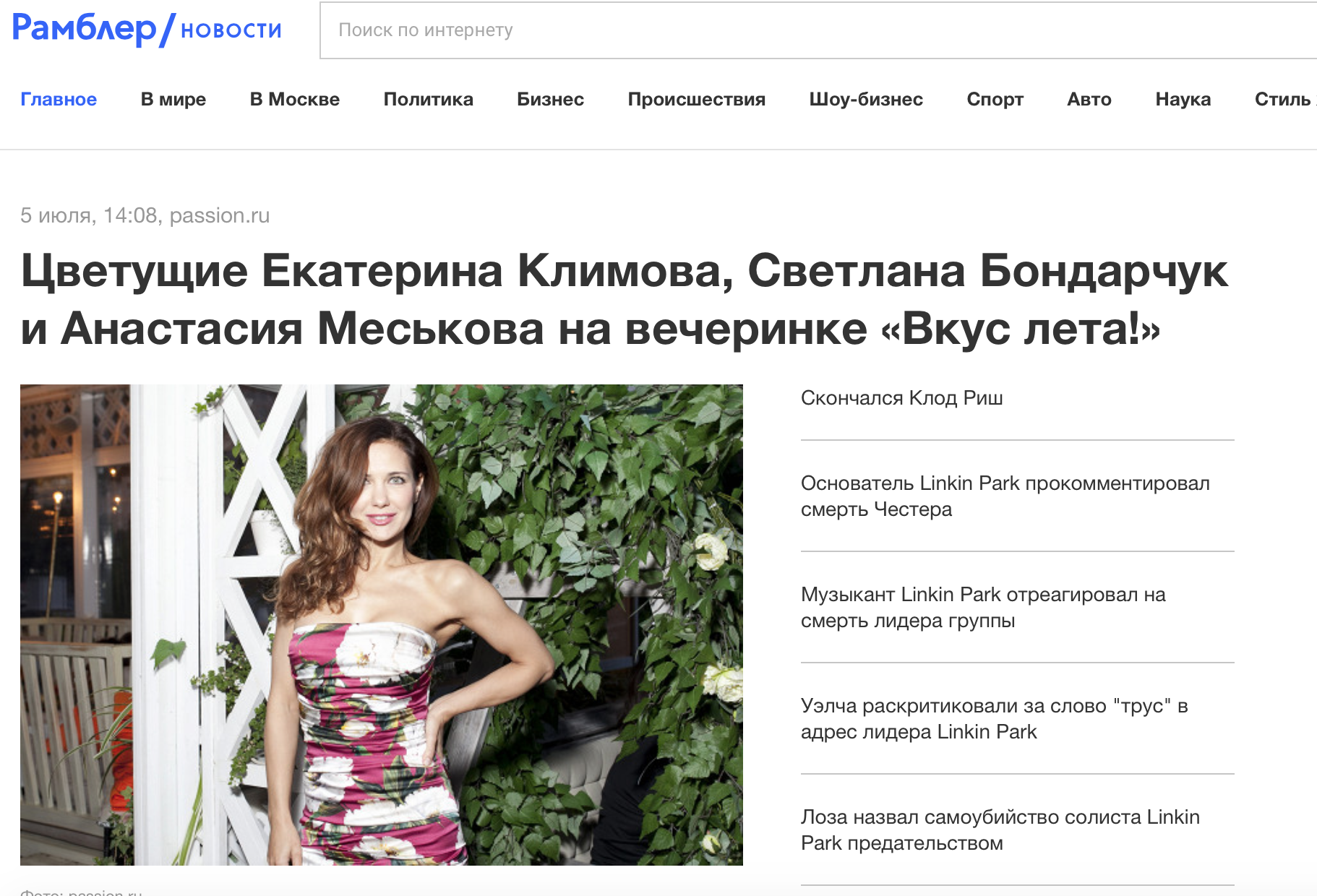Open the Стиль section
This screenshot has height=896, width=1317.
pos(1284,99)
